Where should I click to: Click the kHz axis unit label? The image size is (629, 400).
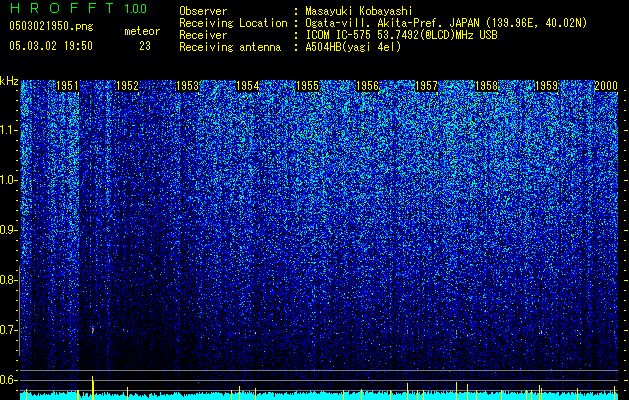point(9,81)
